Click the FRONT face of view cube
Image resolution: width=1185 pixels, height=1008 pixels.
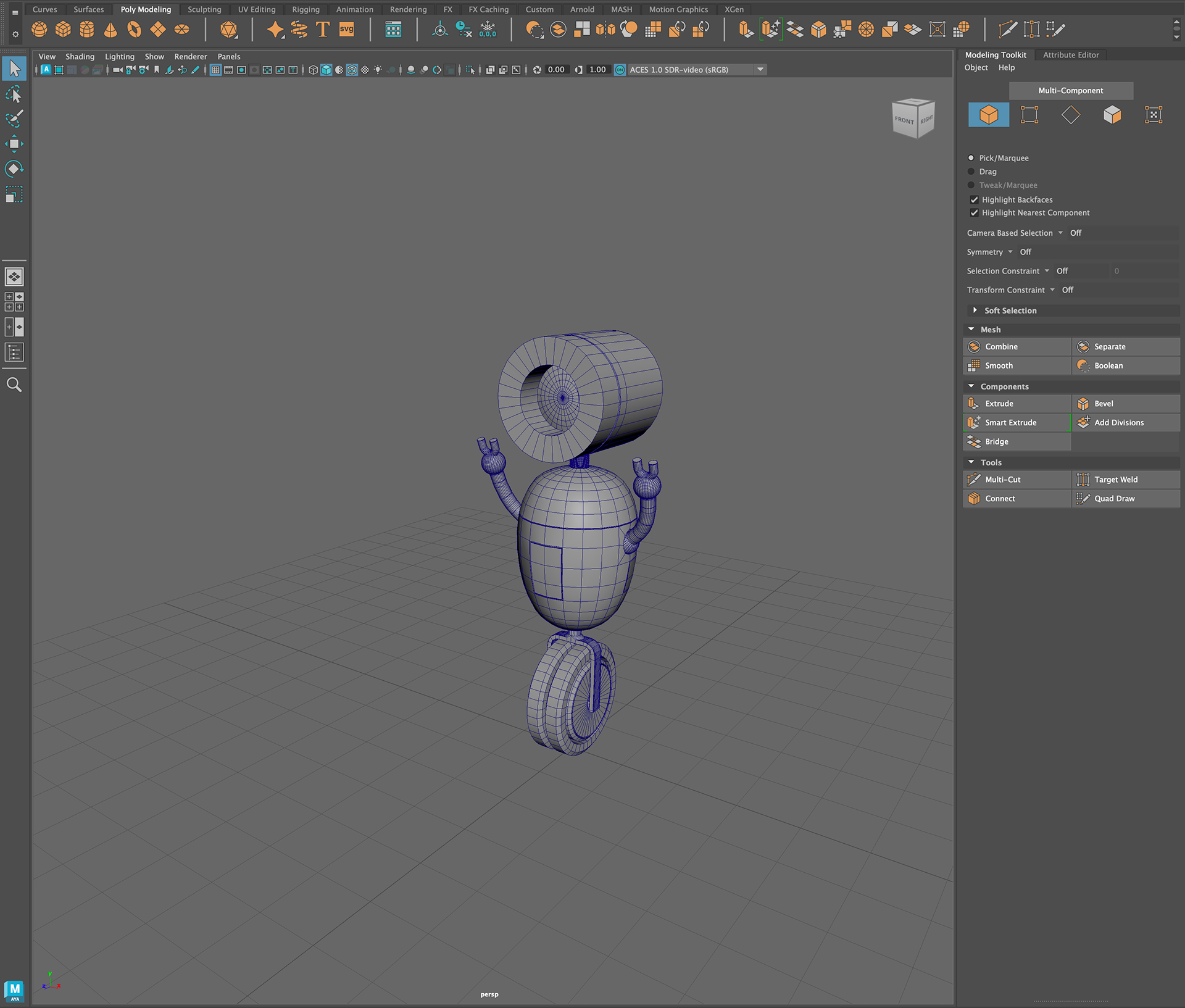[904, 120]
